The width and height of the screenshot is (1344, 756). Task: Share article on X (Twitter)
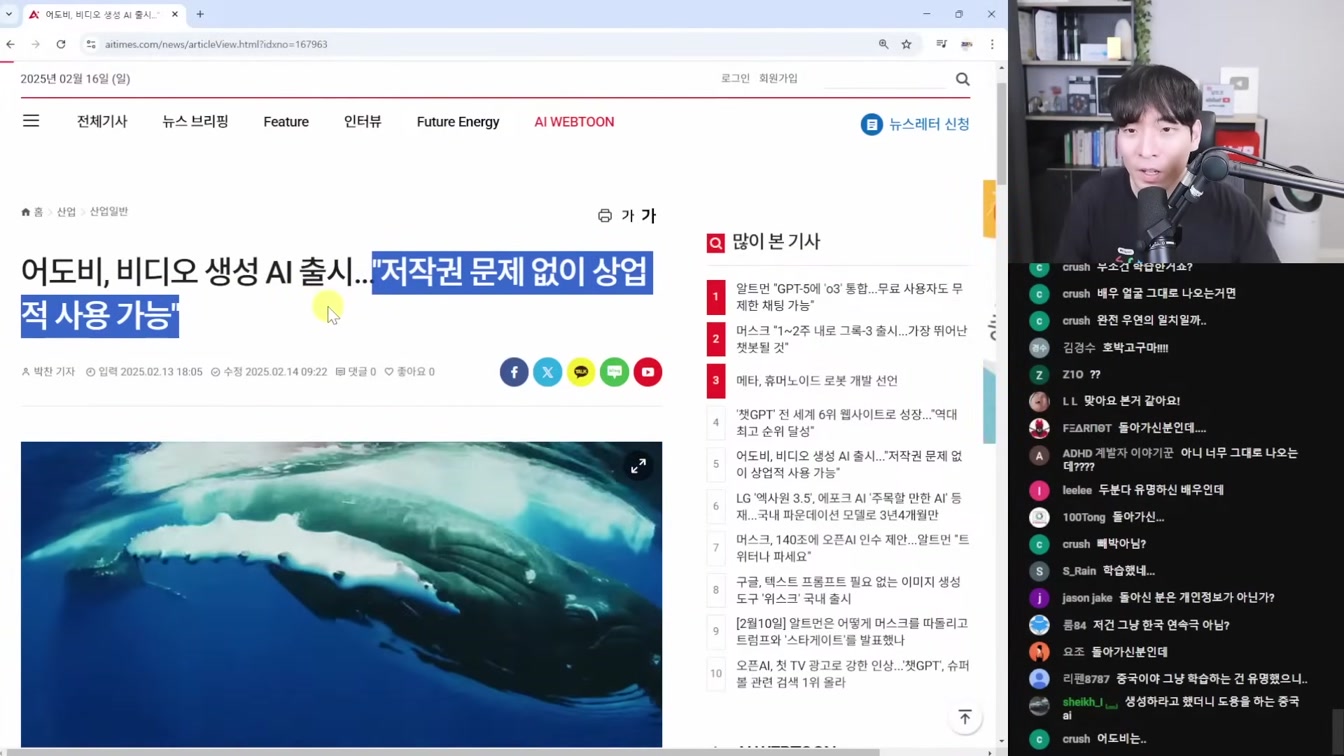click(x=547, y=372)
